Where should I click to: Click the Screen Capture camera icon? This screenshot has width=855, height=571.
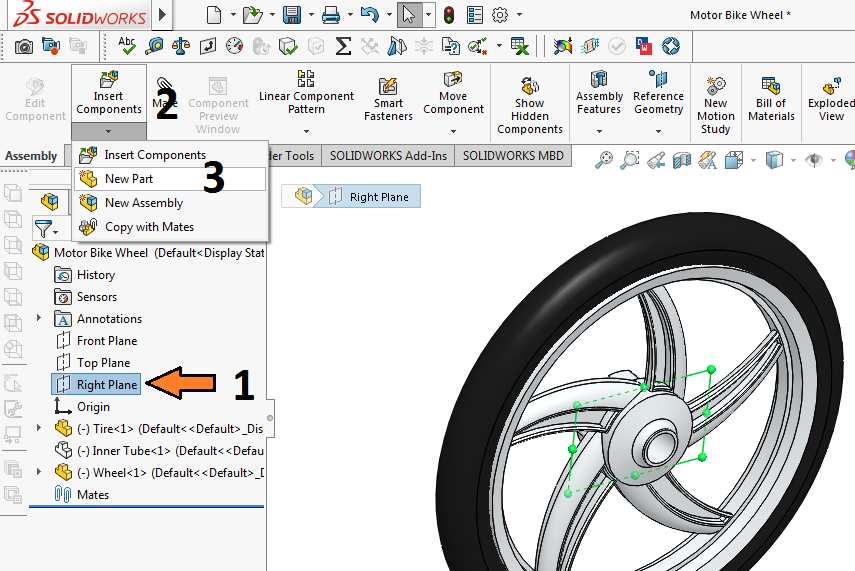(x=23, y=46)
